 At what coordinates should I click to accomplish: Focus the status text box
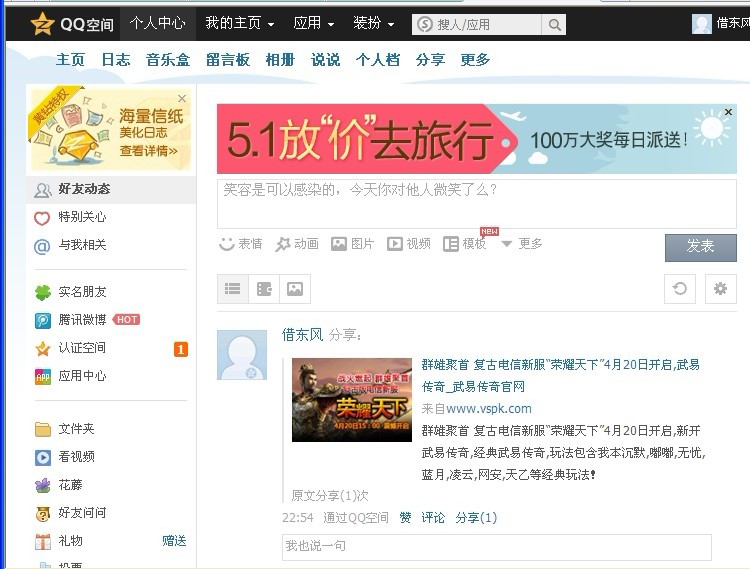[x=476, y=204]
